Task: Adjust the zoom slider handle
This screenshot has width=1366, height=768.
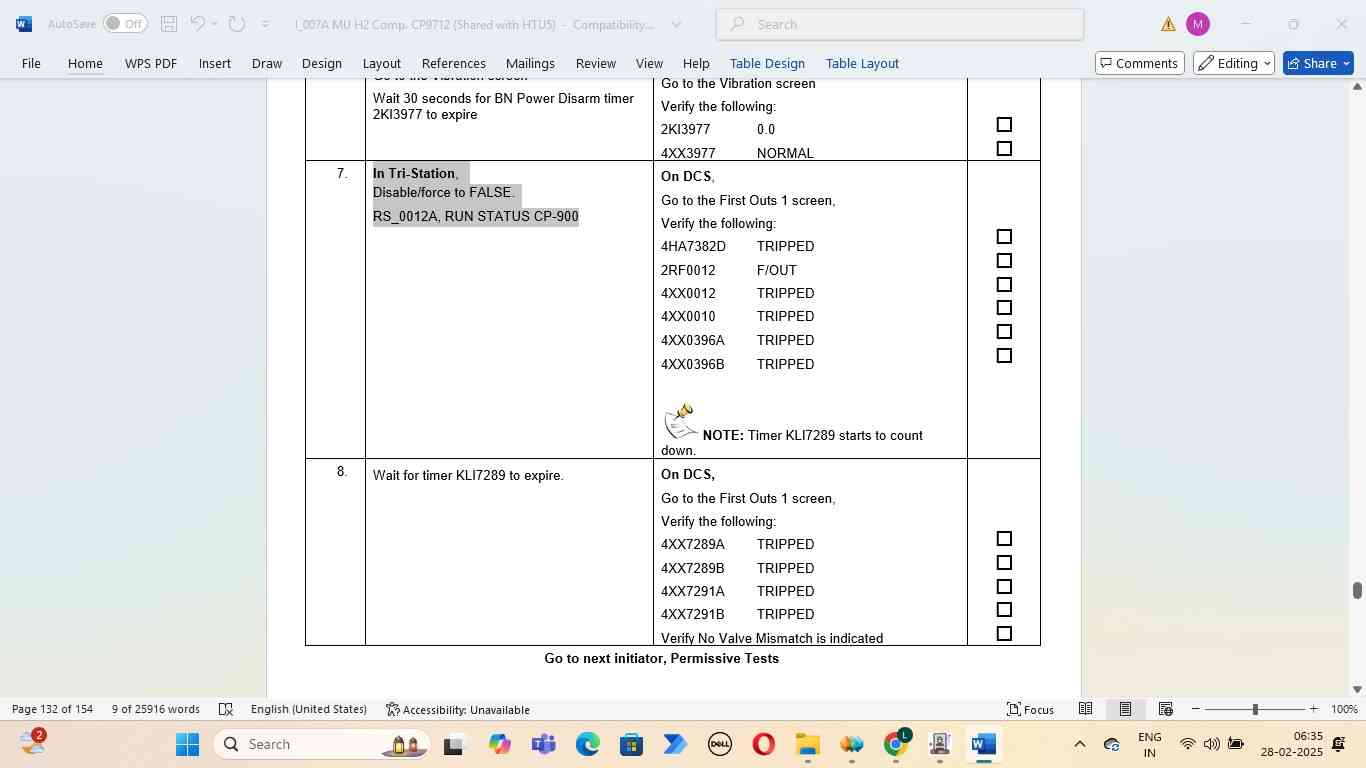Action: coord(1255,709)
